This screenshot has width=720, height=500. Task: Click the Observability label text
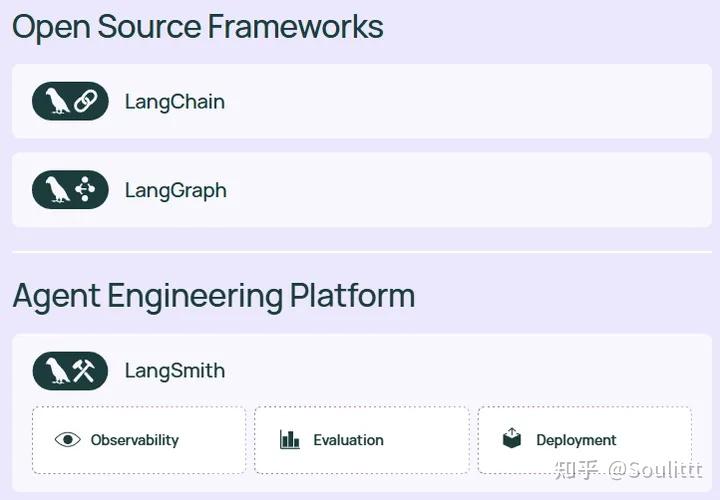(x=134, y=440)
